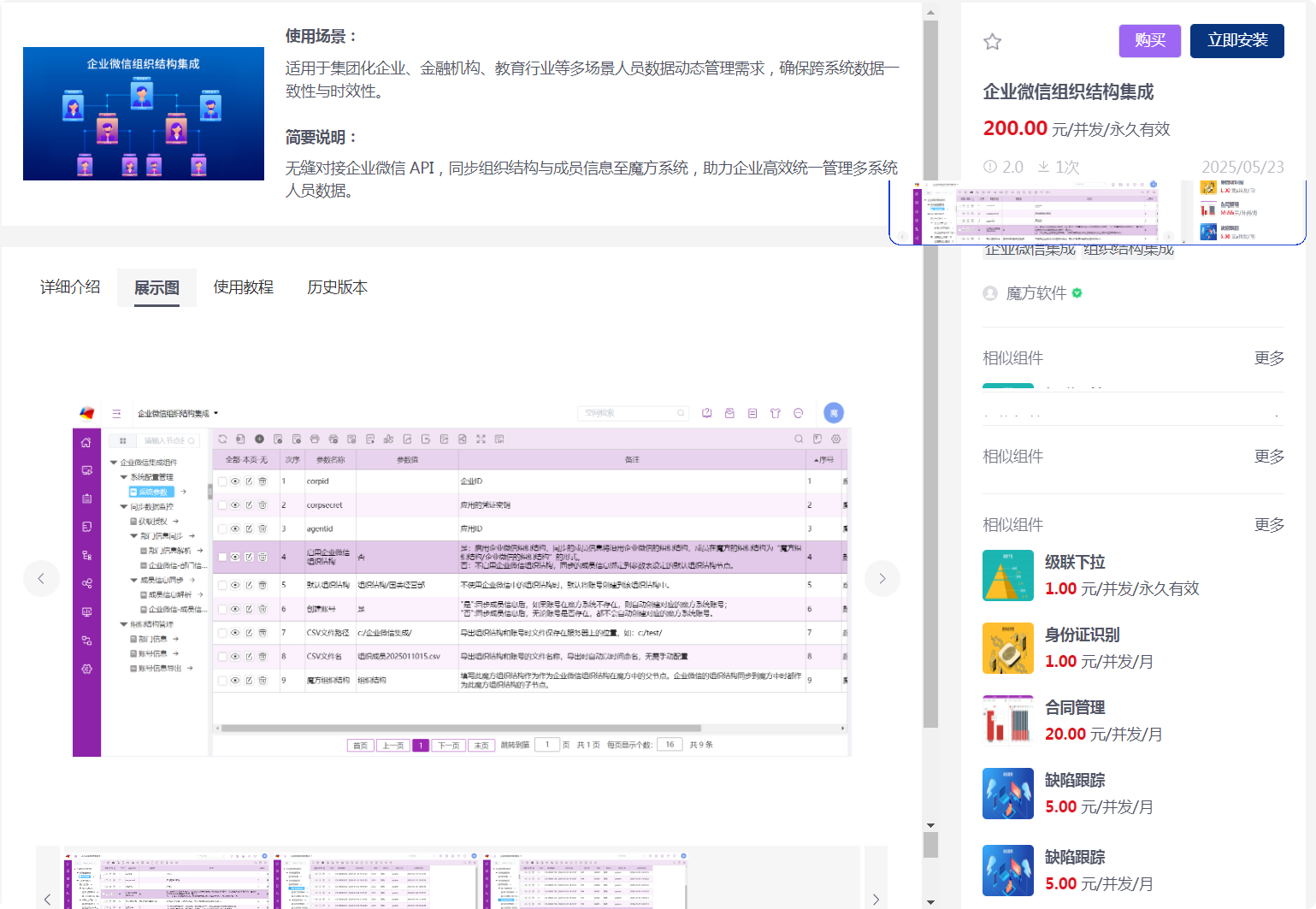Click the 组织结构集成 tag
1316x909 pixels.
coord(1129,250)
